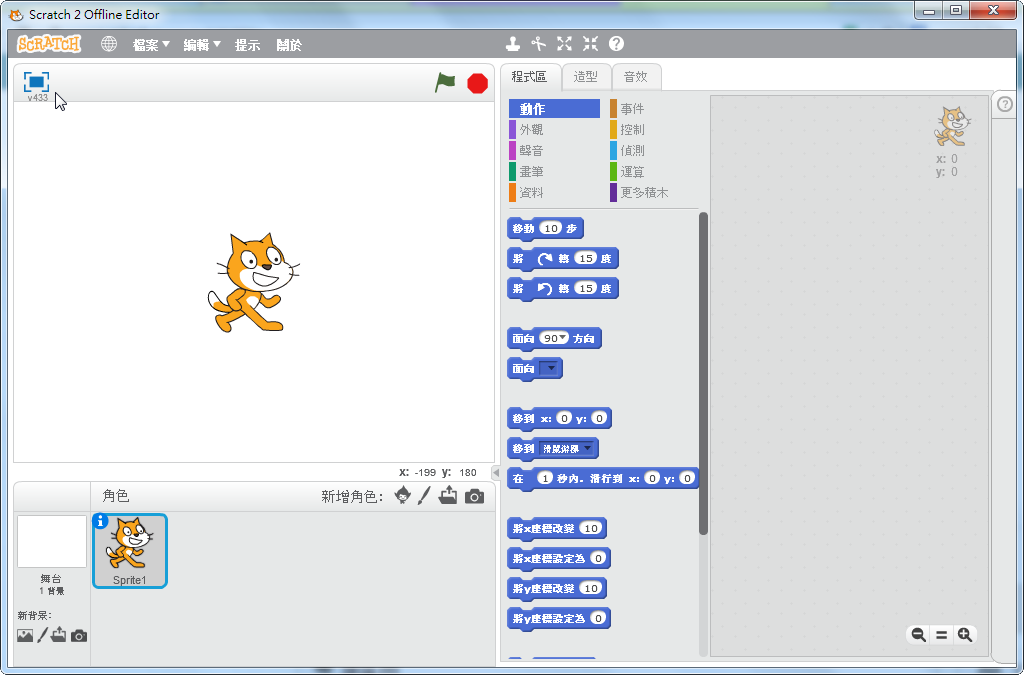Click the 10 steps field in 移動 block
The width and height of the screenshot is (1024, 675).
[551, 228]
